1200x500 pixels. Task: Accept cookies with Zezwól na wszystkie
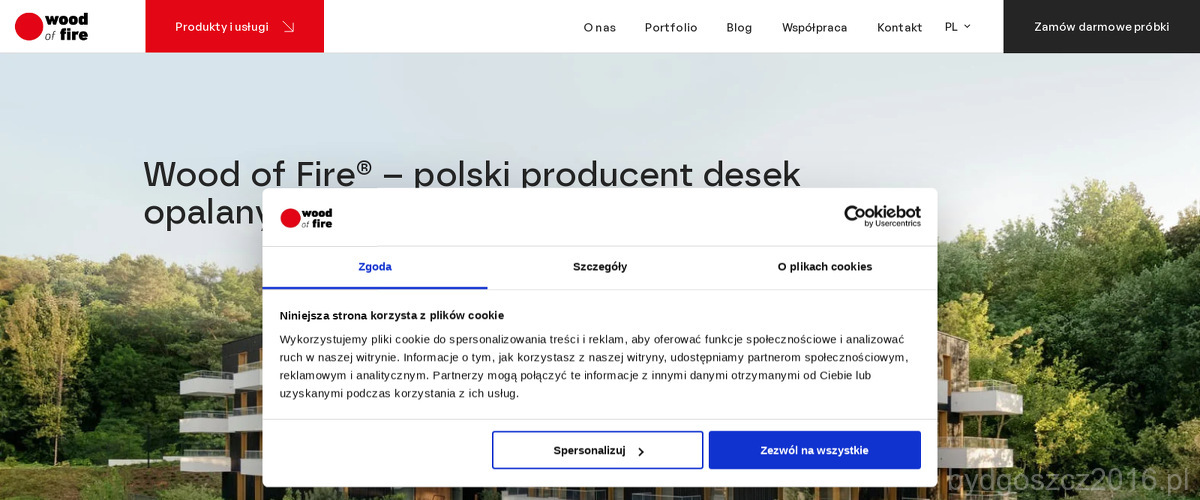pos(814,450)
